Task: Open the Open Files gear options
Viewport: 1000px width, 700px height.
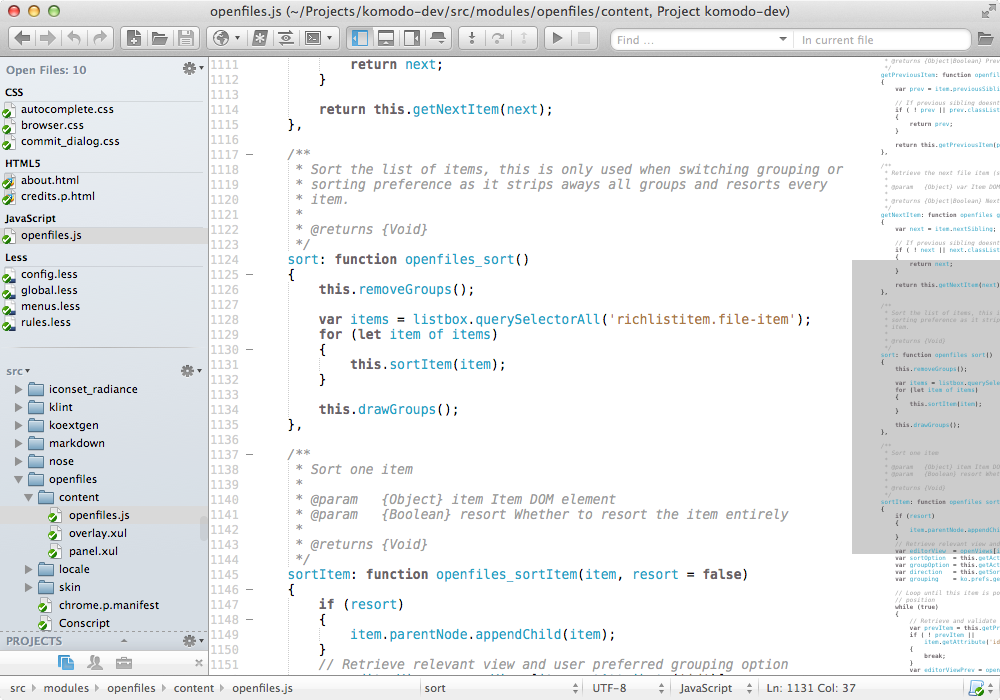Action: 190,69
